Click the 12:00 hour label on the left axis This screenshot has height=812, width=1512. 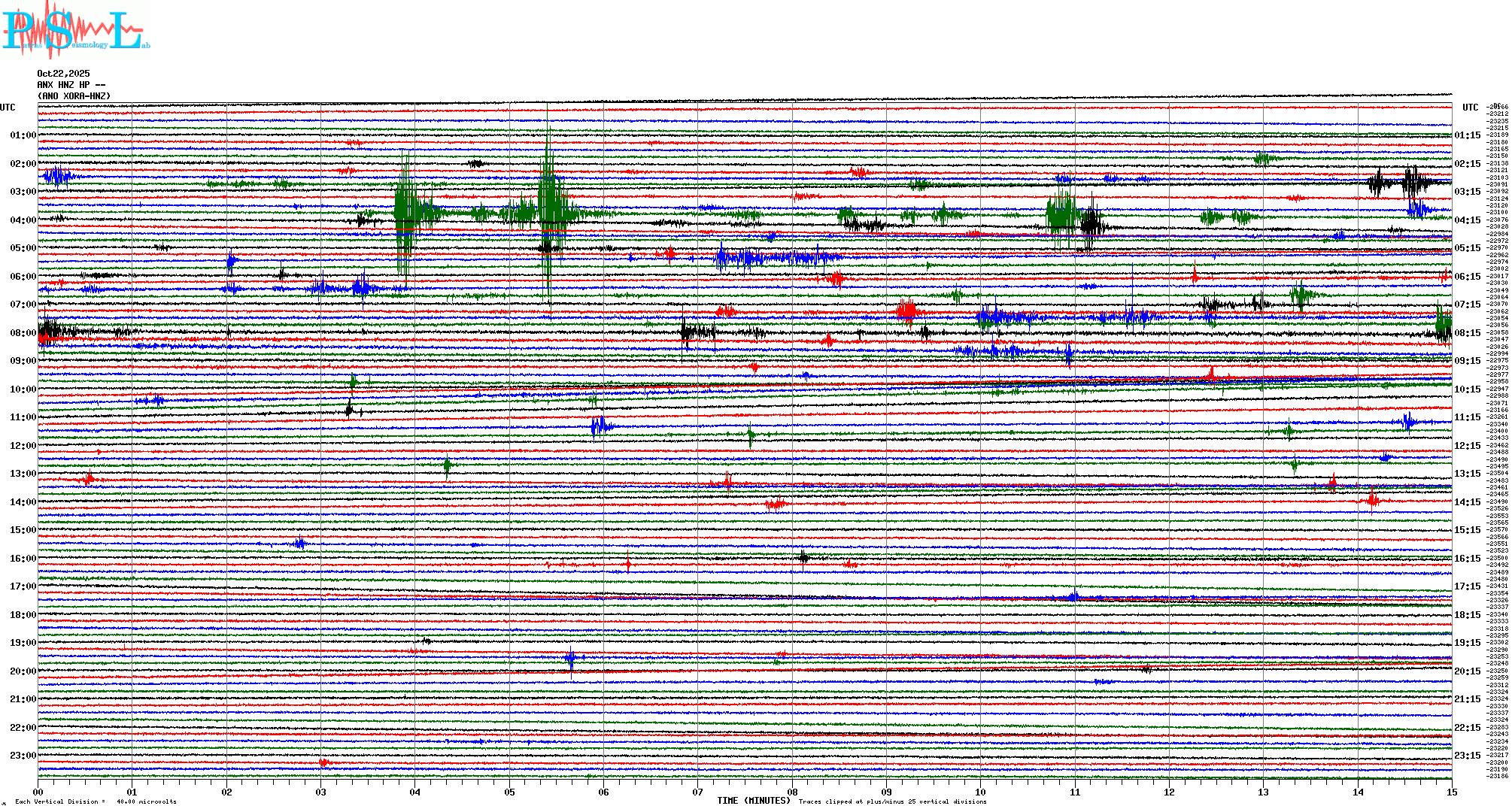23,446
